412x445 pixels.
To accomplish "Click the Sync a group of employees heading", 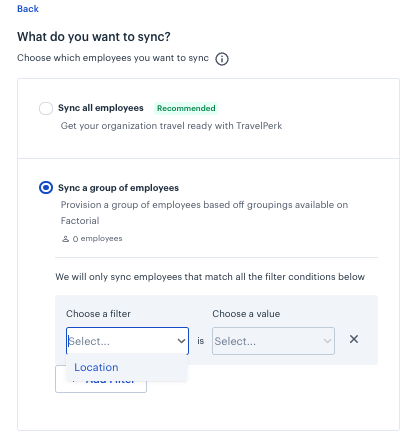I will (x=118, y=188).
